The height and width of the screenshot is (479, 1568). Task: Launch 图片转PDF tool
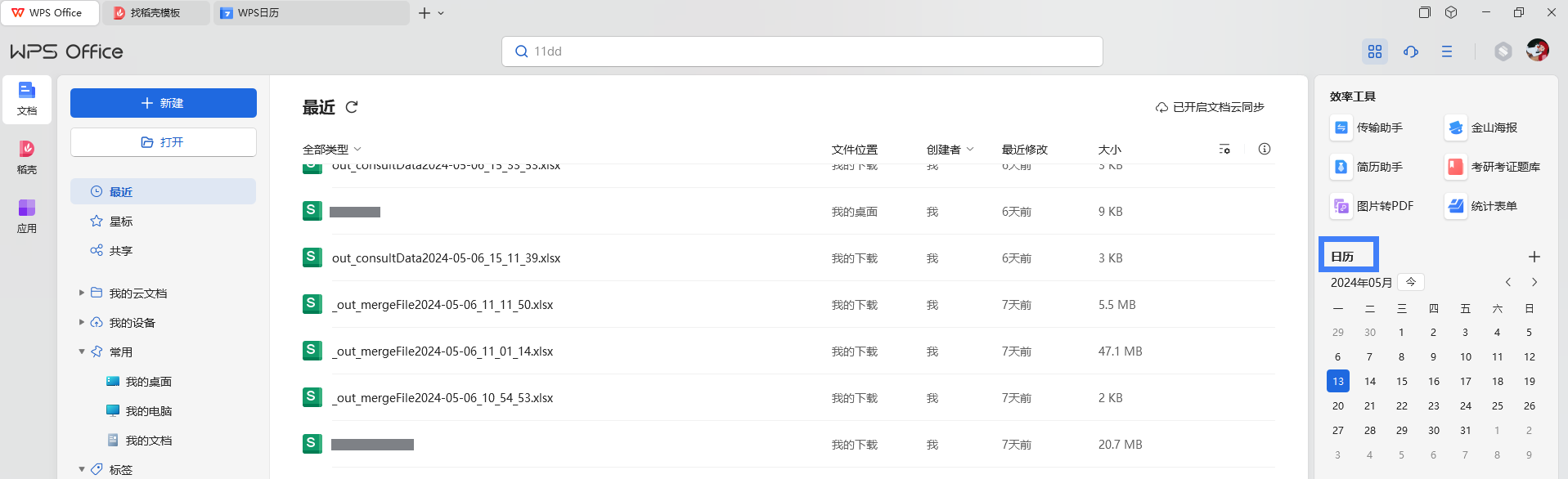pyautogui.click(x=1373, y=206)
